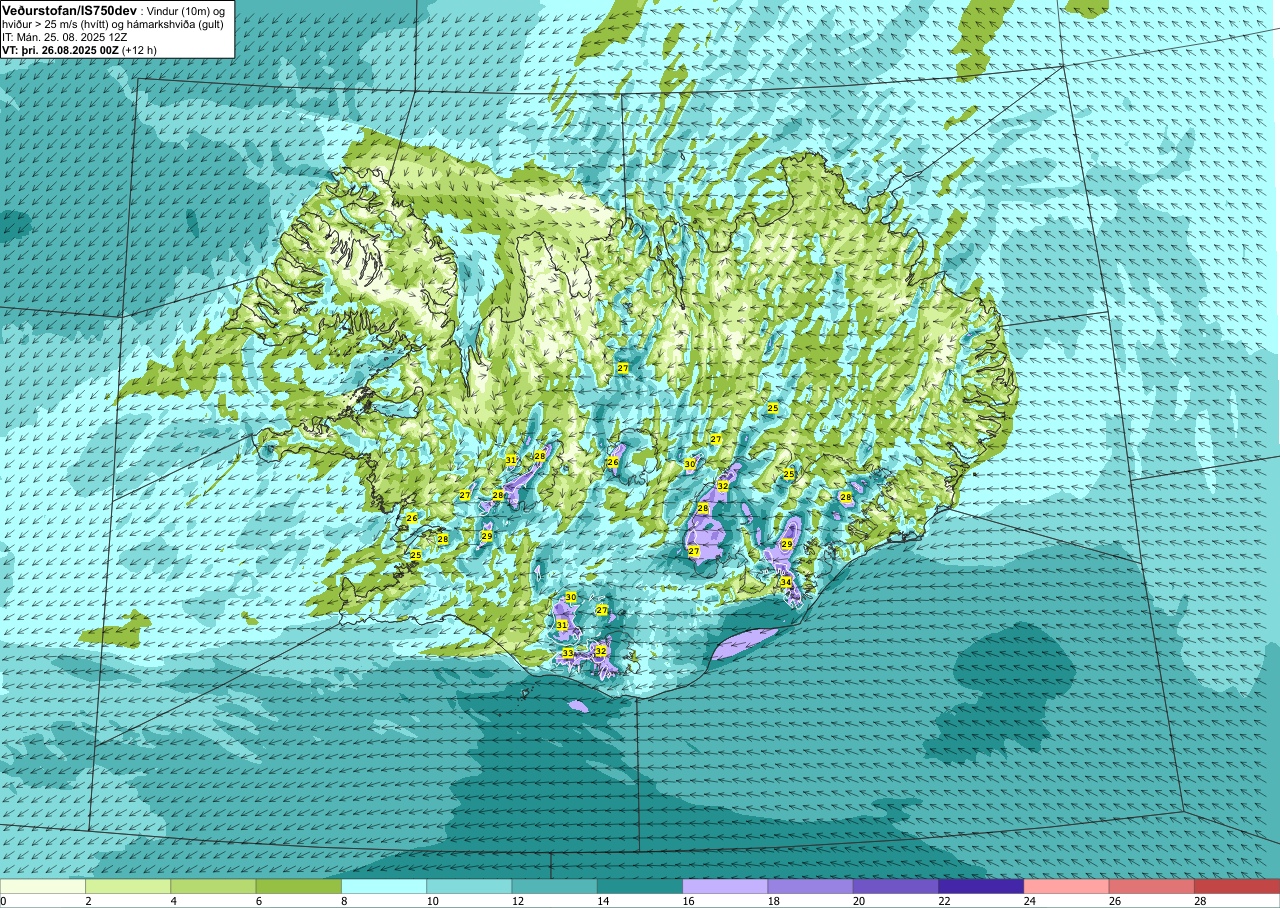Click the '8' tick label on the color scale
The height and width of the screenshot is (908, 1280).
344,901
